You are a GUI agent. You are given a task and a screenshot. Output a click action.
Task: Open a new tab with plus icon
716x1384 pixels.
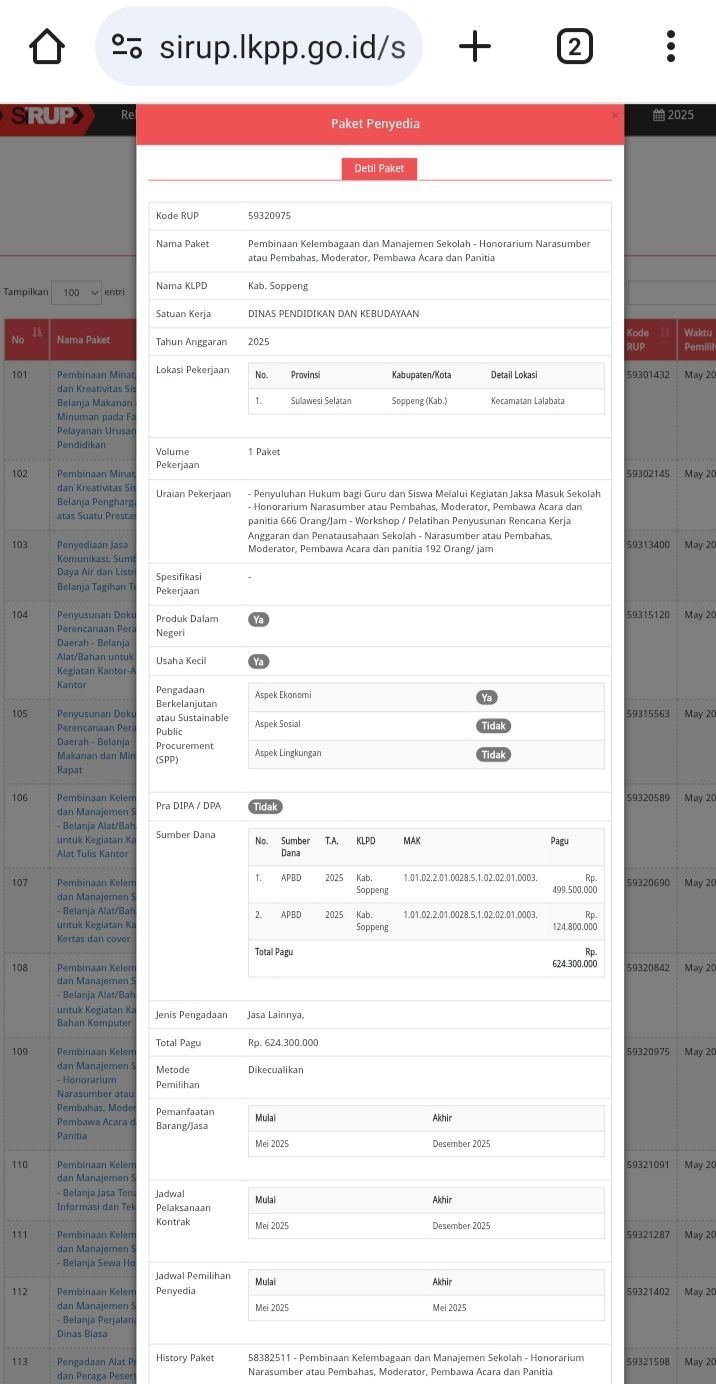475,46
